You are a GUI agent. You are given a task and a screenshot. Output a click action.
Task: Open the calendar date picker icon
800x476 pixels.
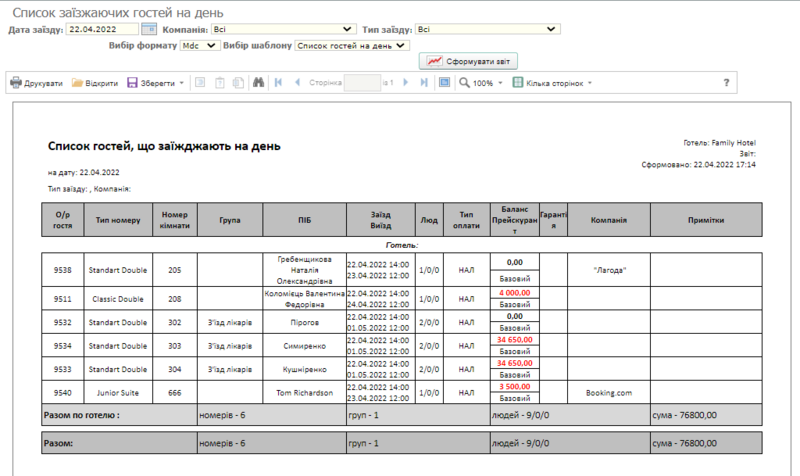tap(149, 30)
